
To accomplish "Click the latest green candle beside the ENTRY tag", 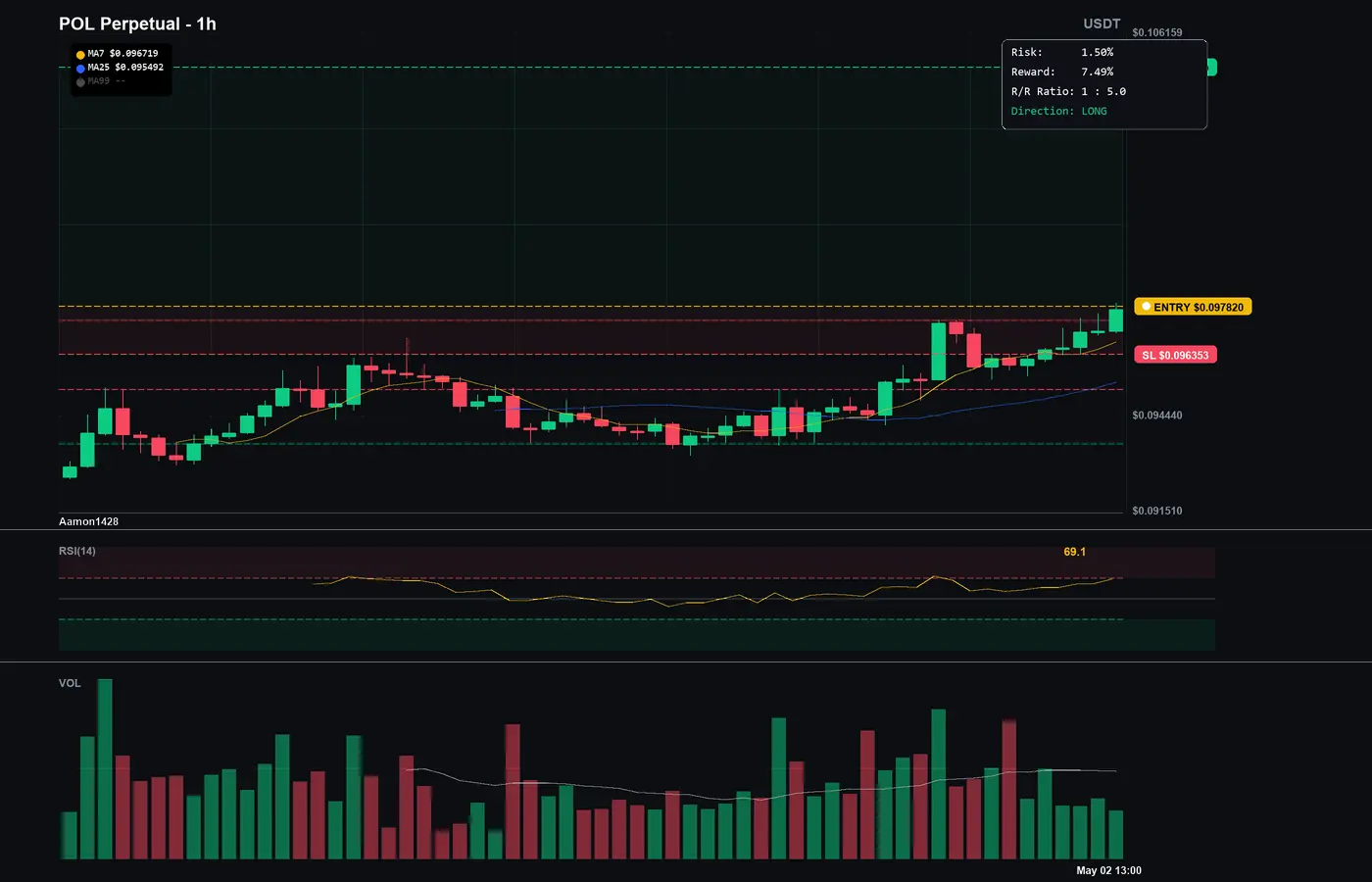I will pos(1116,319).
